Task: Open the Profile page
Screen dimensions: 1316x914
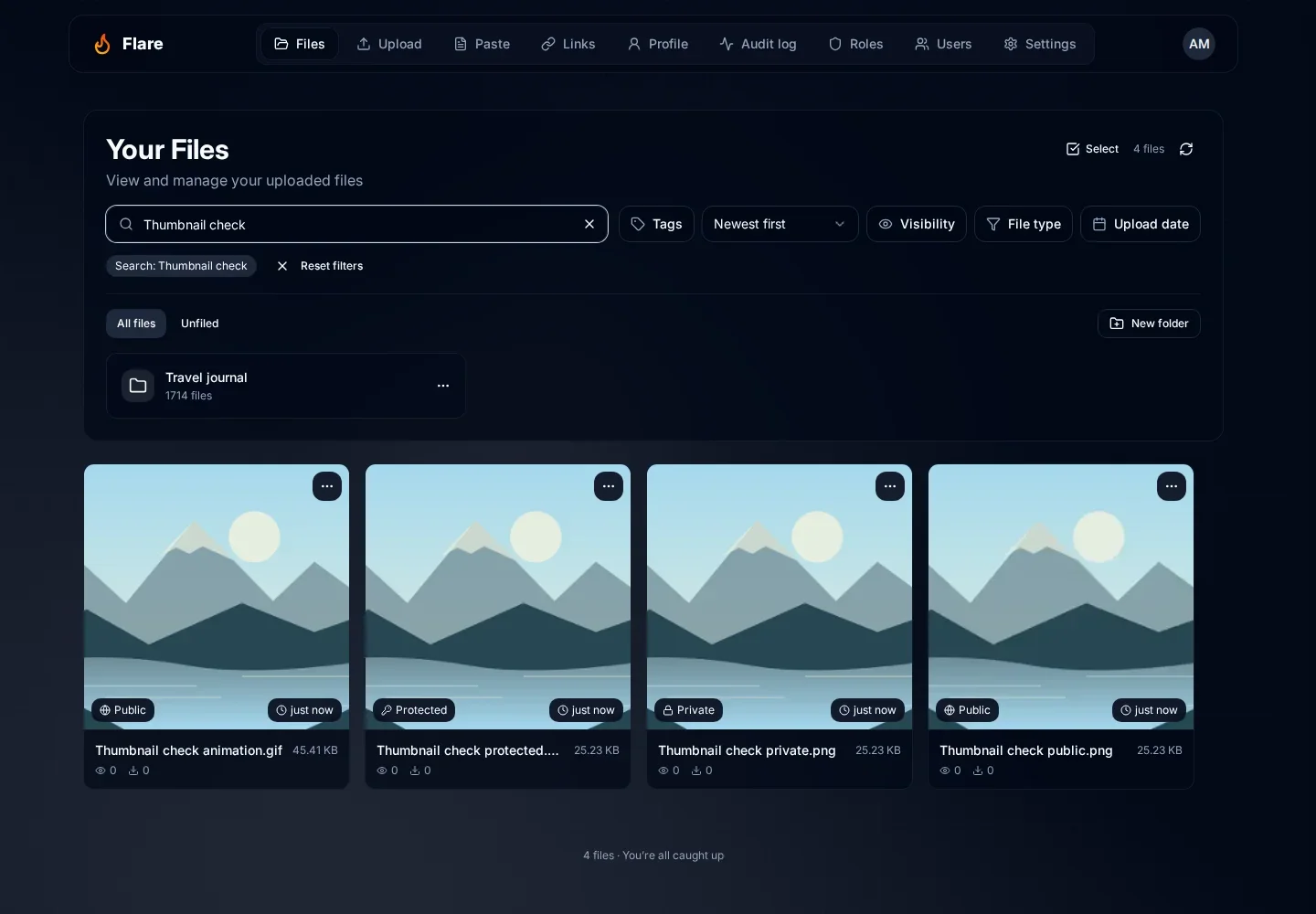Action: (657, 44)
